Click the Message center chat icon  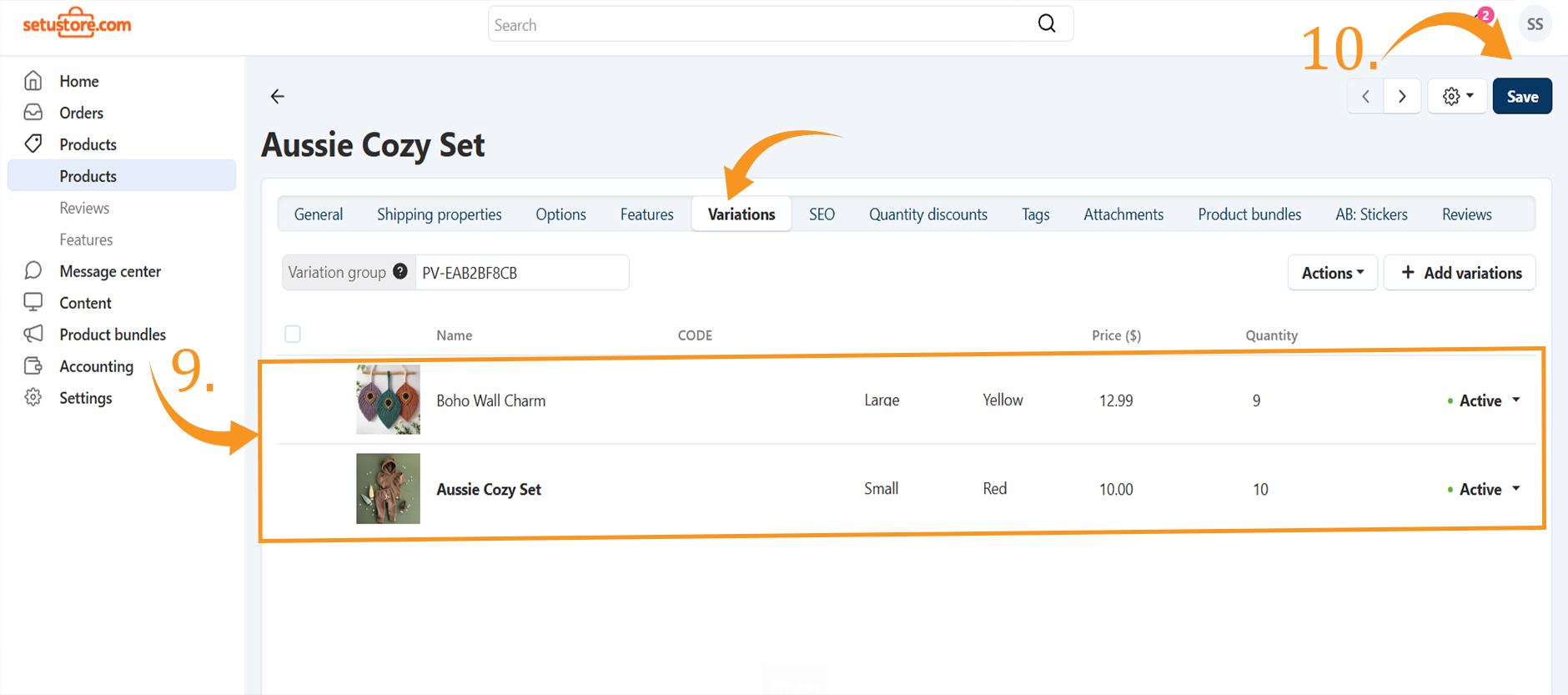pyautogui.click(x=33, y=270)
